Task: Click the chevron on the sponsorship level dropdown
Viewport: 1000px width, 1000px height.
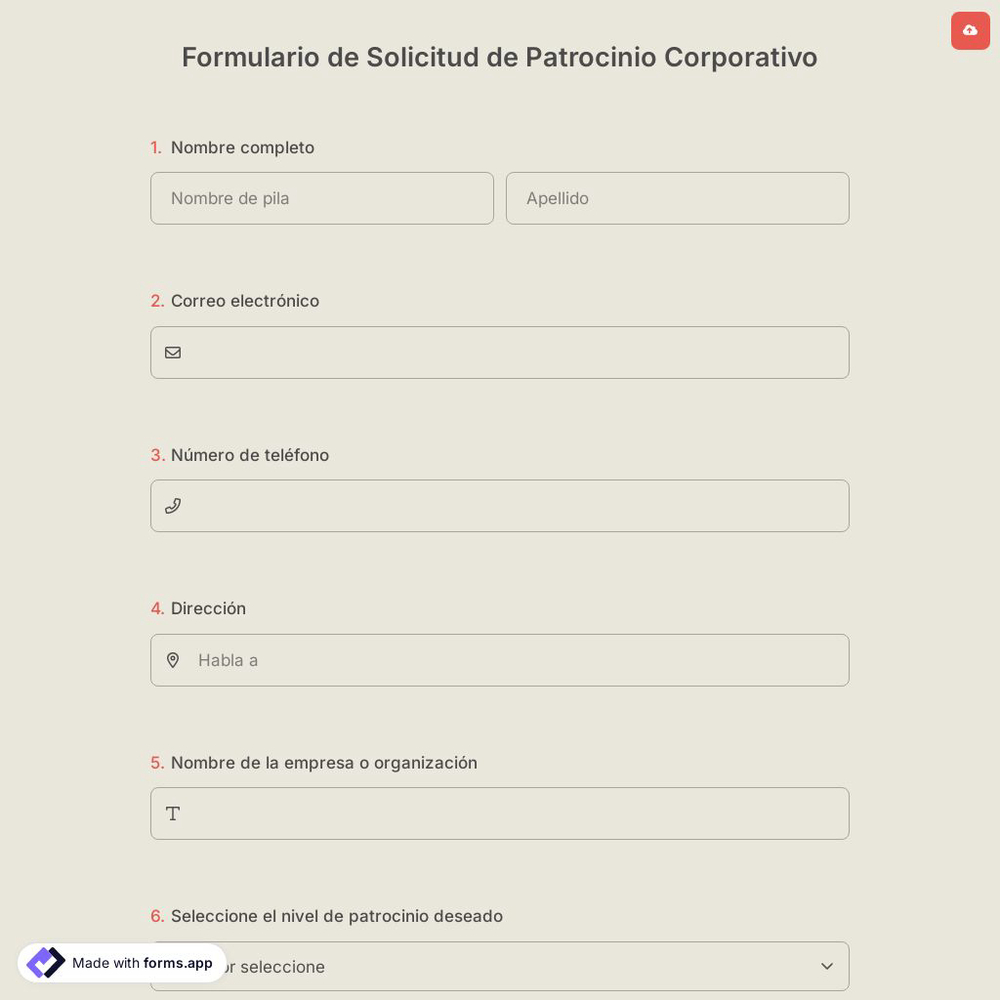Action: [x=827, y=966]
